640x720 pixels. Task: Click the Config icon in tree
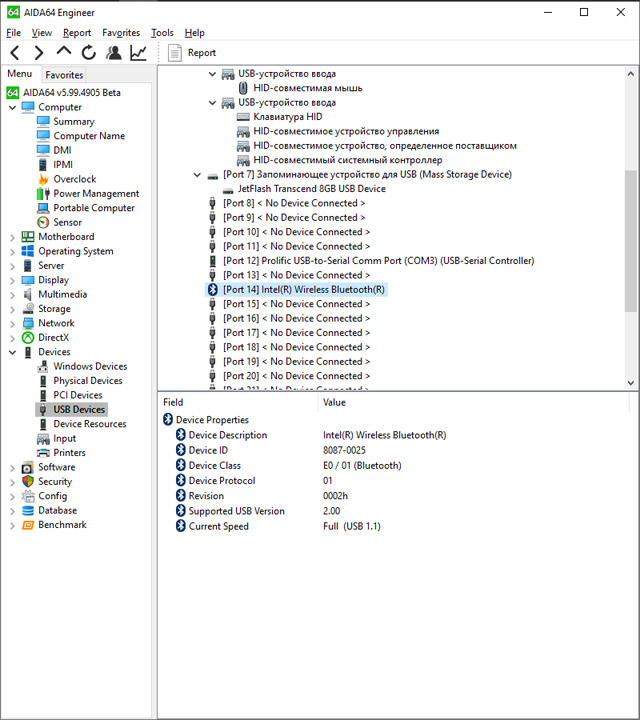28,496
